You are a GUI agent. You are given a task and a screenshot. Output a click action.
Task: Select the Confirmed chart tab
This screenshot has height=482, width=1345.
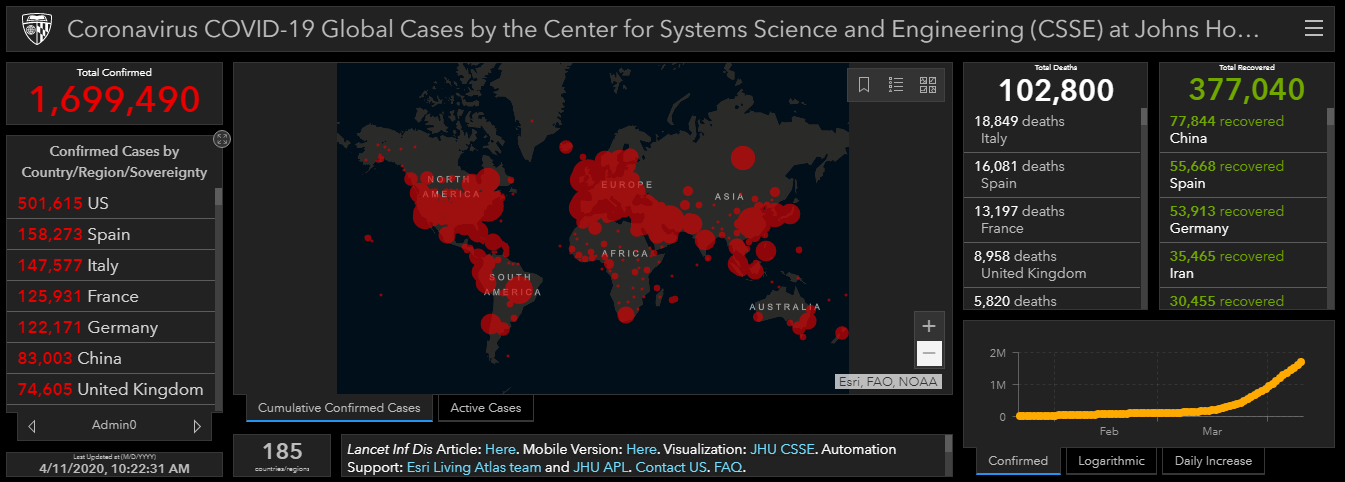click(x=1018, y=461)
